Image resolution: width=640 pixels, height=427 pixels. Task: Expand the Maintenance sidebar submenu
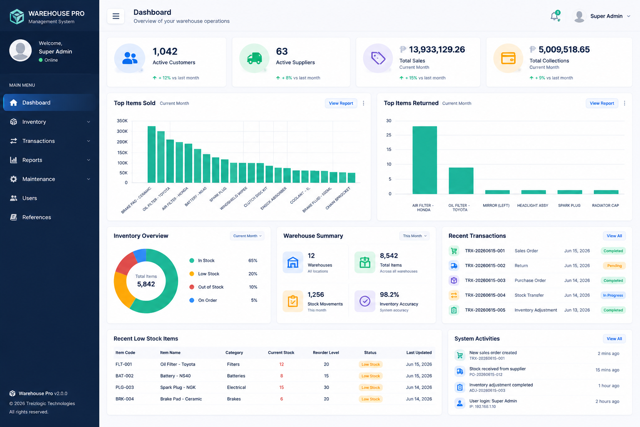coord(89,179)
